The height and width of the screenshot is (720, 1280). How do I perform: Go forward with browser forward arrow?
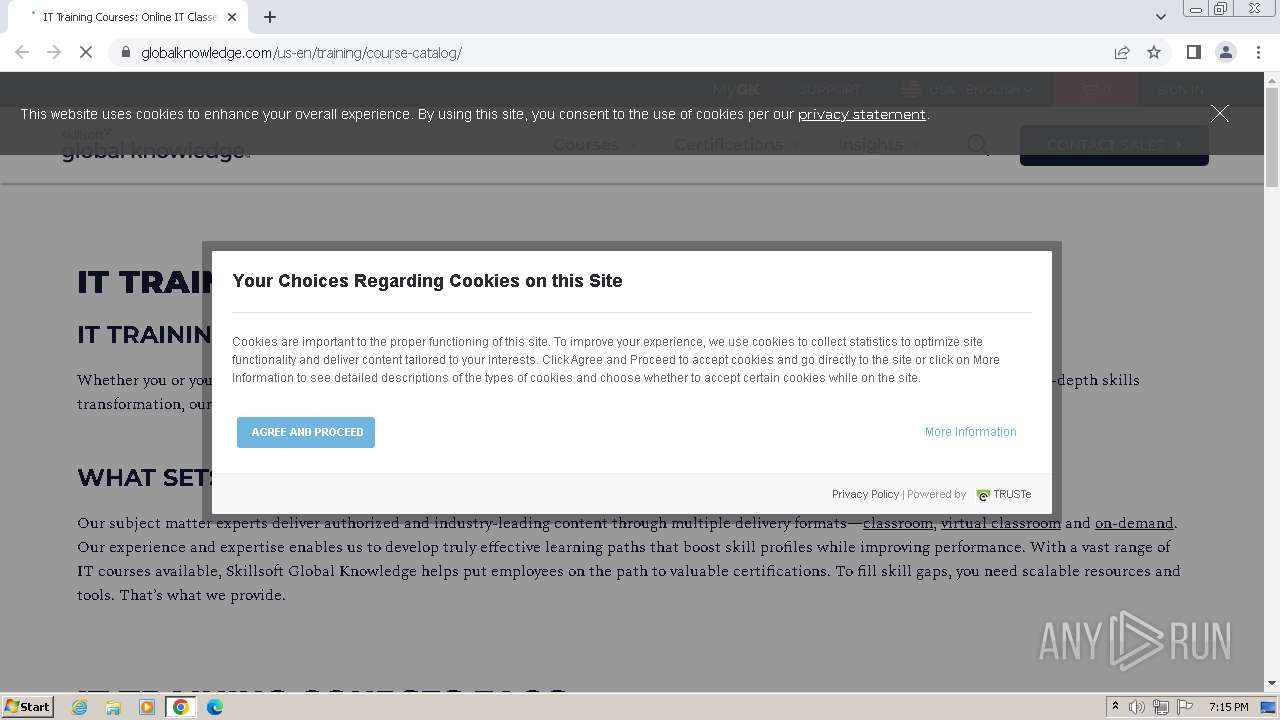coord(54,52)
